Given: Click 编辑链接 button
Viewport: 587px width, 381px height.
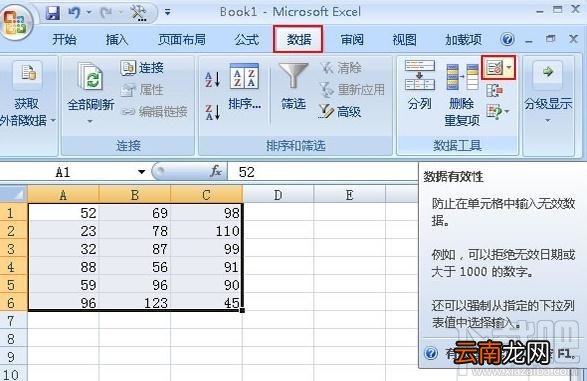Looking at the screenshot, I should click(154, 112).
